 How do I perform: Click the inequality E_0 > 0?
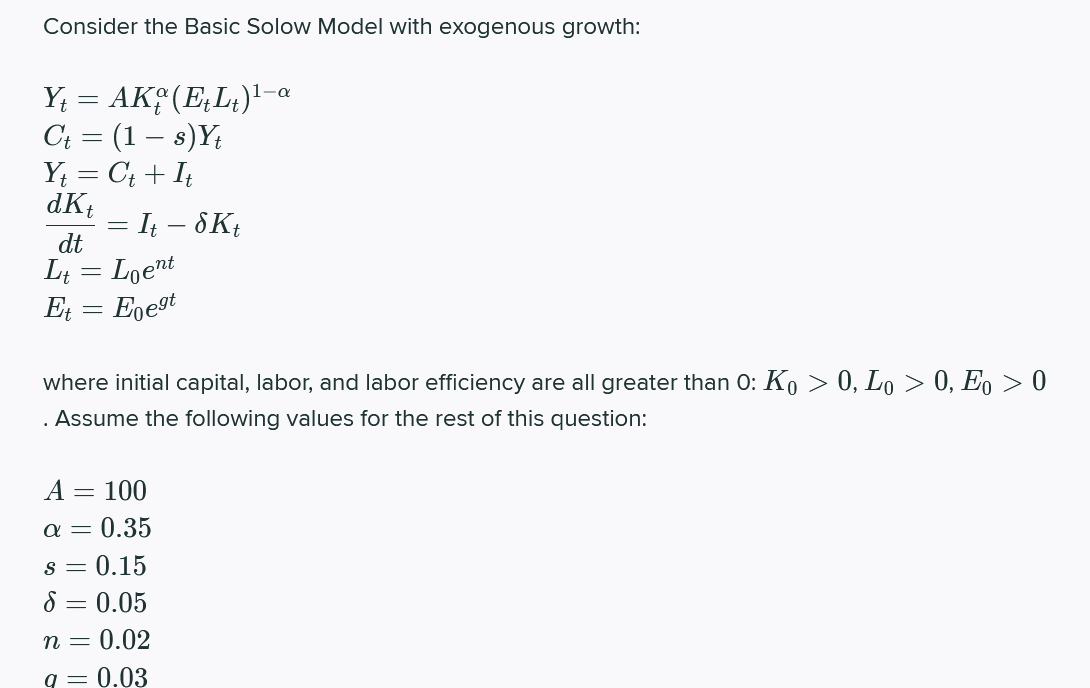click(1004, 382)
